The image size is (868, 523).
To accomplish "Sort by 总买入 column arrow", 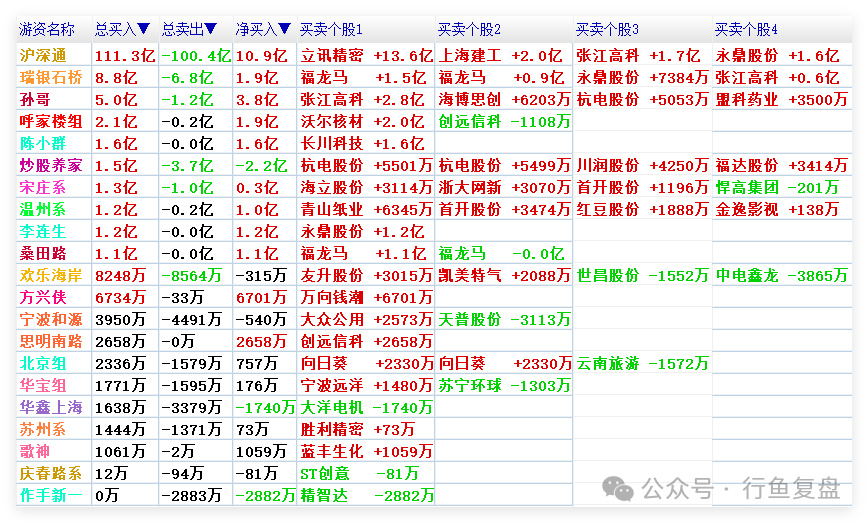I will [x=143, y=29].
